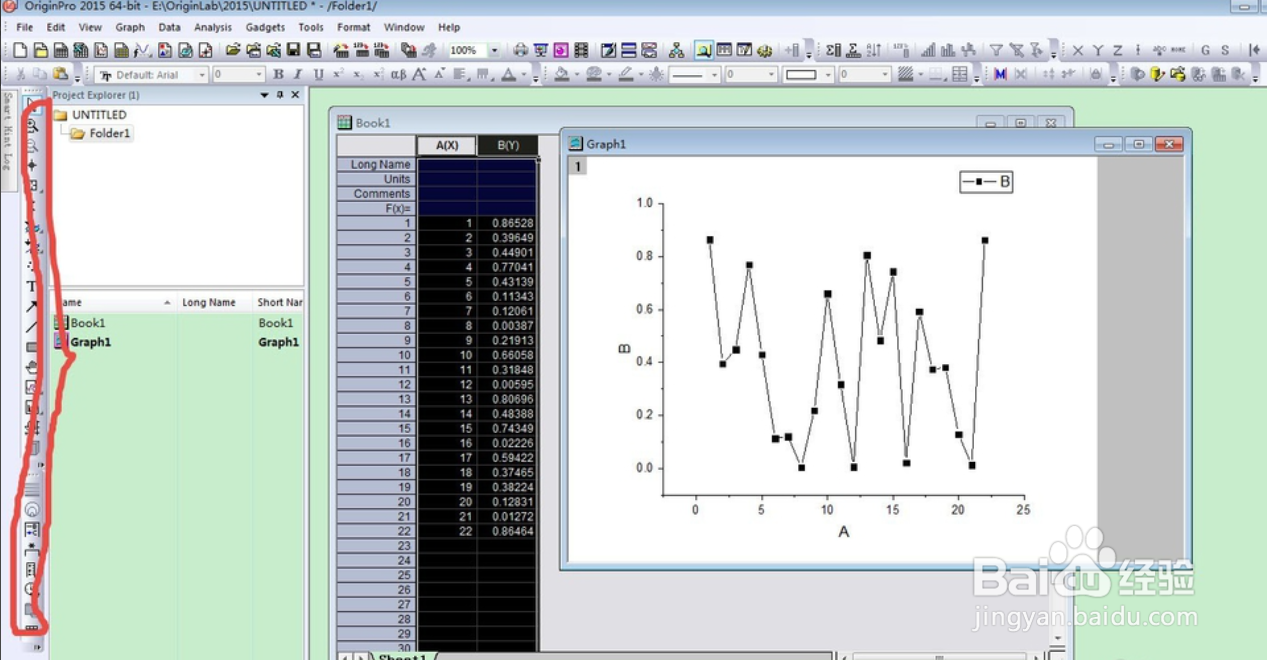Click the fill color paint bucket icon
1267x660 pixels.
561,75
